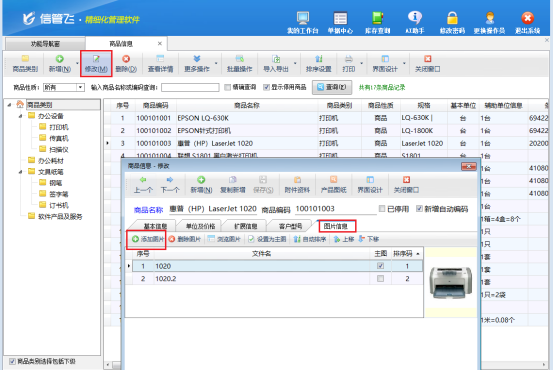Select the 图片信息 tab
553x370 pixels.
tap(336, 226)
